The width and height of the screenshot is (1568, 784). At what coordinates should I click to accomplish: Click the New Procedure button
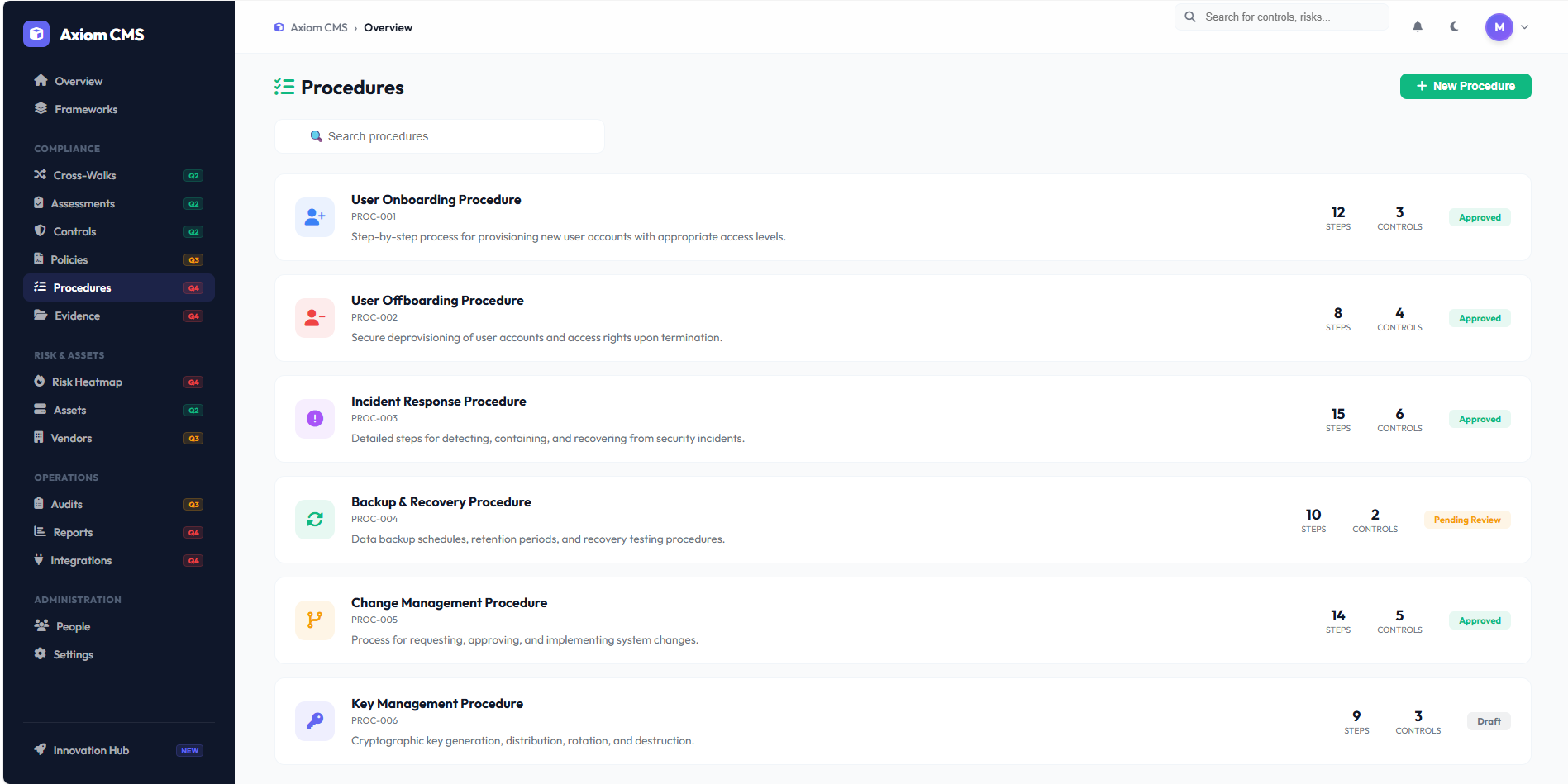click(x=1465, y=86)
